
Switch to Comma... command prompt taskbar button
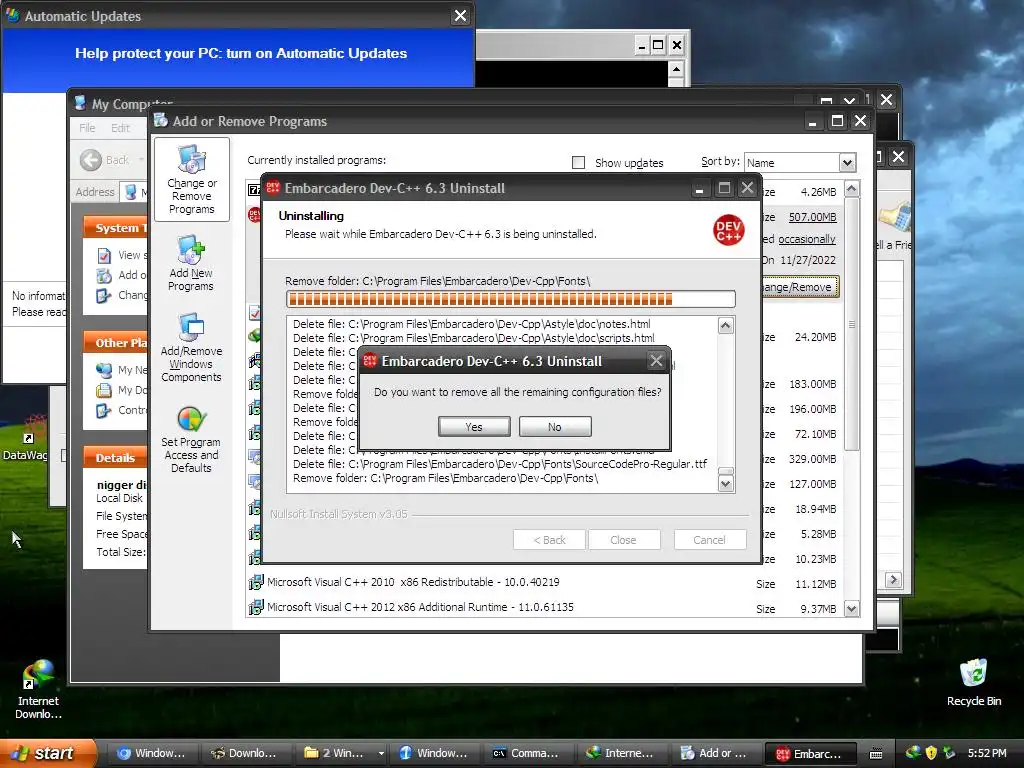pyautogui.click(x=526, y=753)
